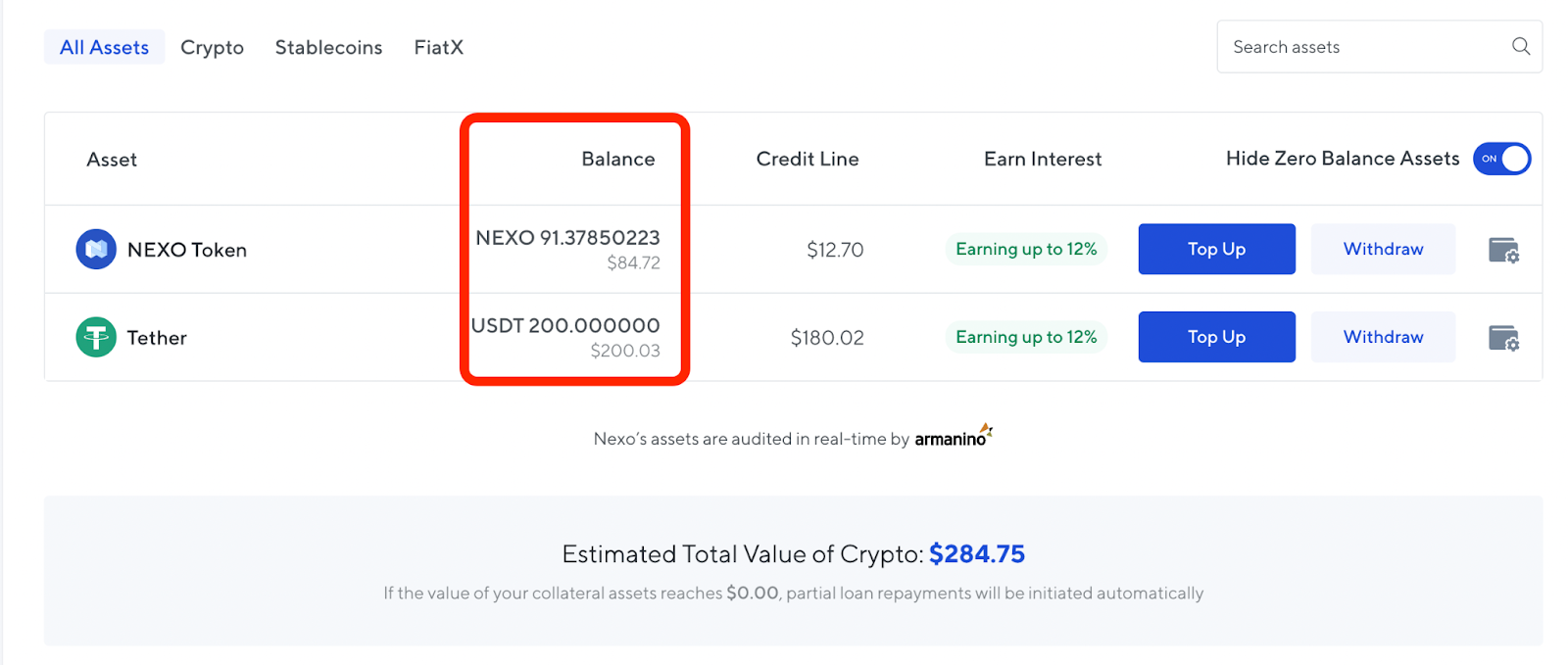Click the armanino auditor logo
1568x665 pixels.
pyautogui.click(x=953, y=437)
